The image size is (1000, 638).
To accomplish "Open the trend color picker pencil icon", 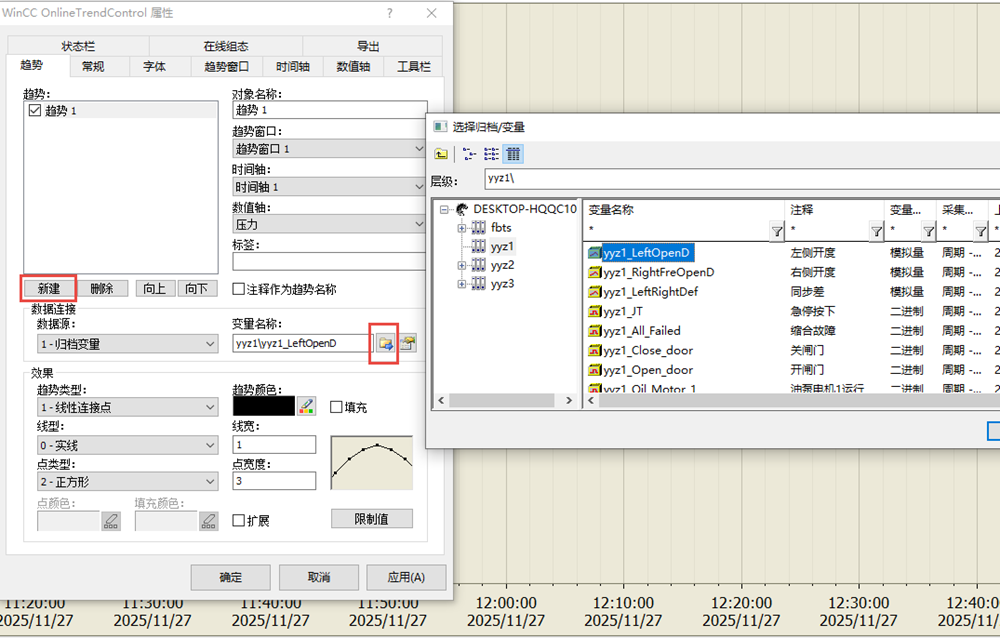I will point(307,406).
